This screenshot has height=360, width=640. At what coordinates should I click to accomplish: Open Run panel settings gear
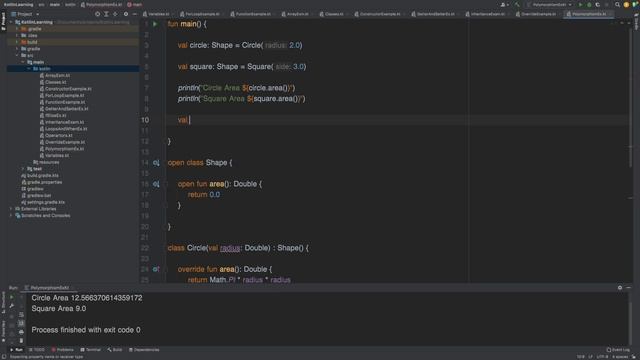pyautogui.click(x=620, y=288)
